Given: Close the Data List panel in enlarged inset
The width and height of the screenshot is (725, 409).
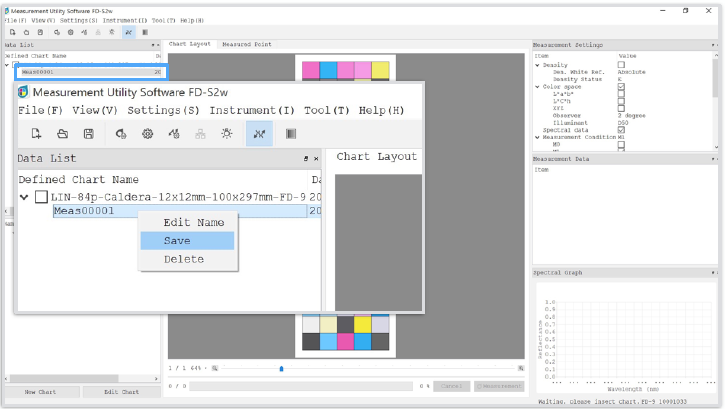Looking at the screenshot, I should [x=316, y=159].
